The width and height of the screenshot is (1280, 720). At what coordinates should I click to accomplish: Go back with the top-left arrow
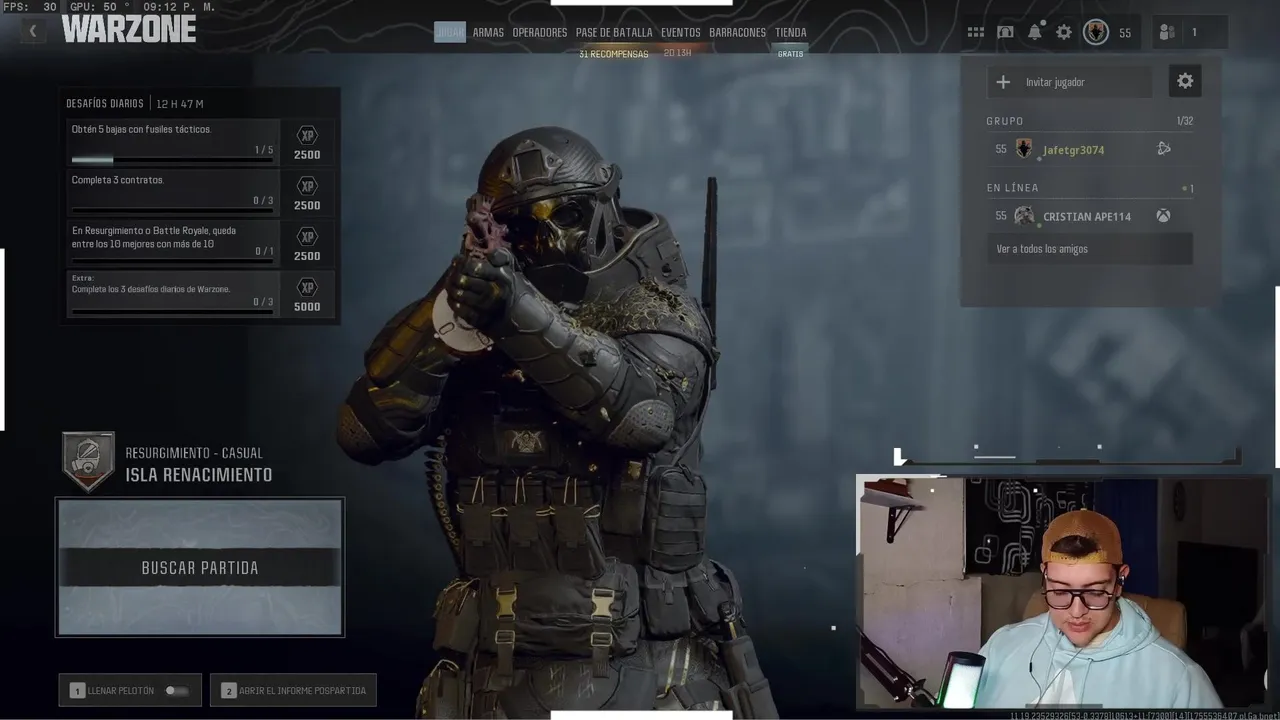click(32, 32)
